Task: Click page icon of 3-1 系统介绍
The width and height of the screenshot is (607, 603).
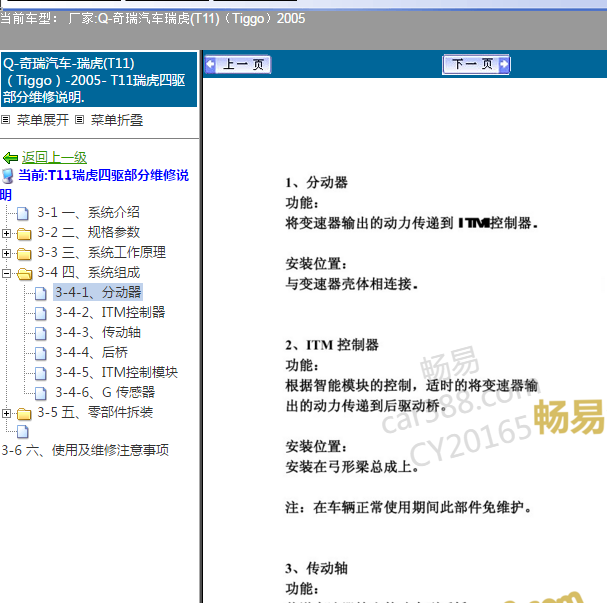Action: click(x=23, y=213)
